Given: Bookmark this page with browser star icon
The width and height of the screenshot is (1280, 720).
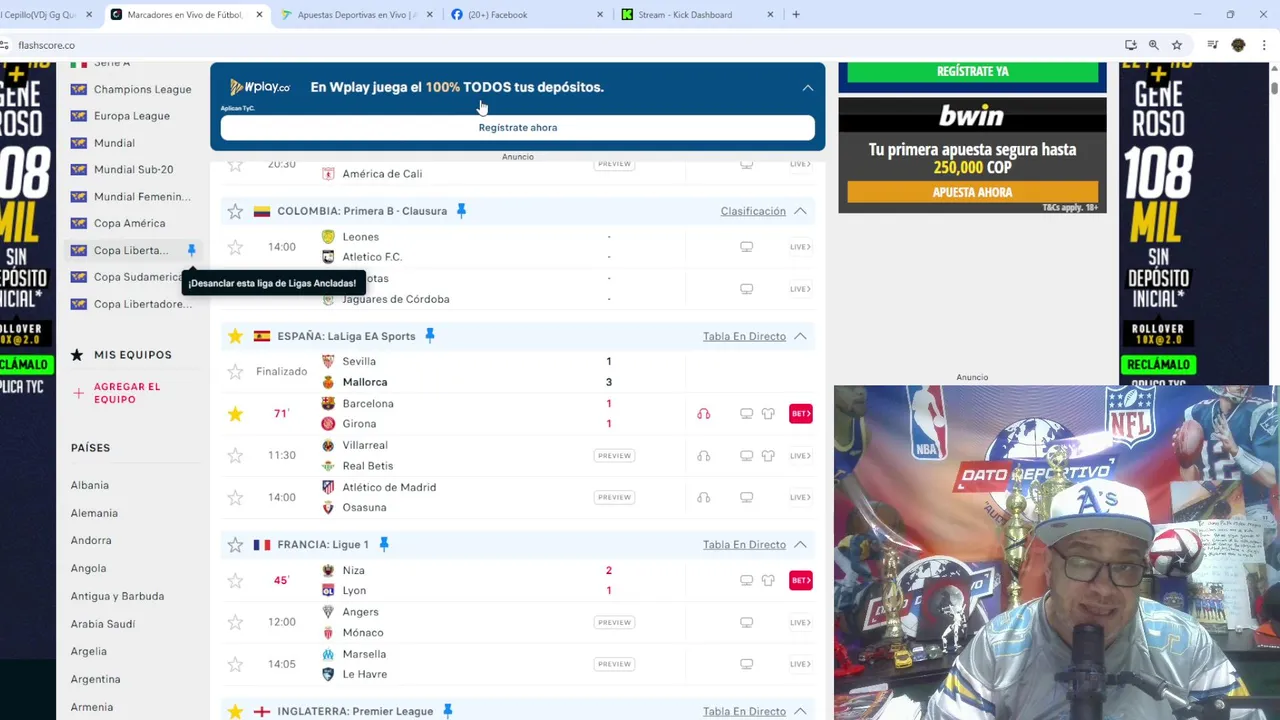Looking at the screenshot, I should coord(1177,45).
